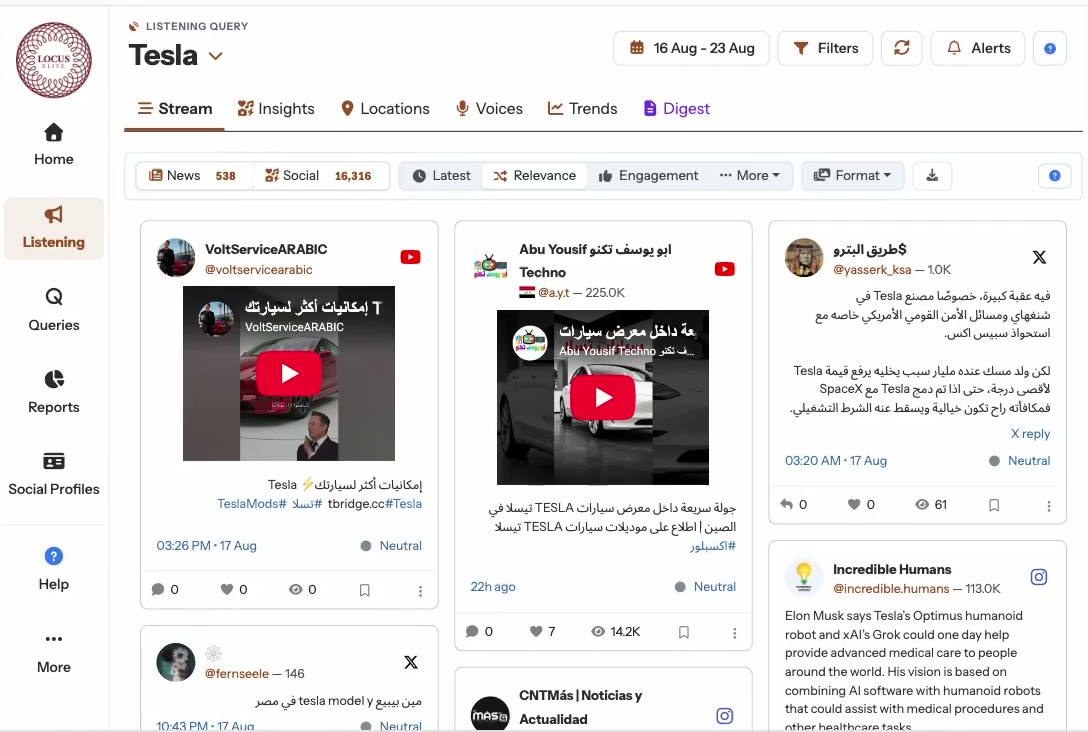
Task: Switch to the Locations tab
Action: pos(385,109)
